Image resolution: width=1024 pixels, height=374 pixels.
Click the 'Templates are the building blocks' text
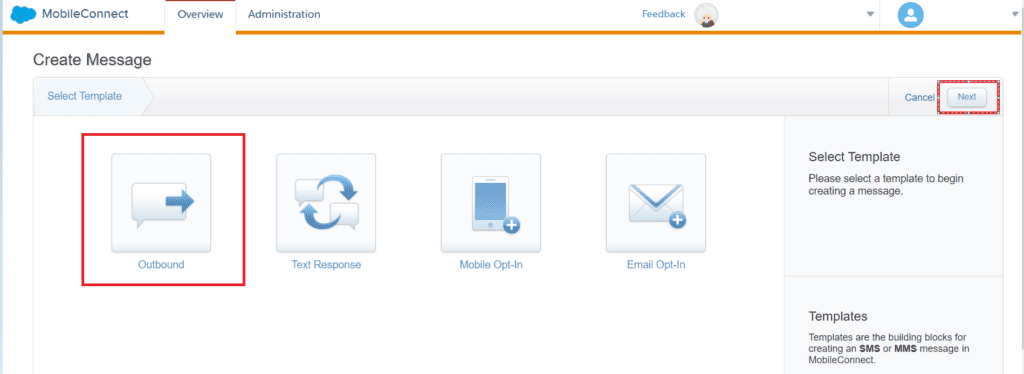(x=889, y=349)
